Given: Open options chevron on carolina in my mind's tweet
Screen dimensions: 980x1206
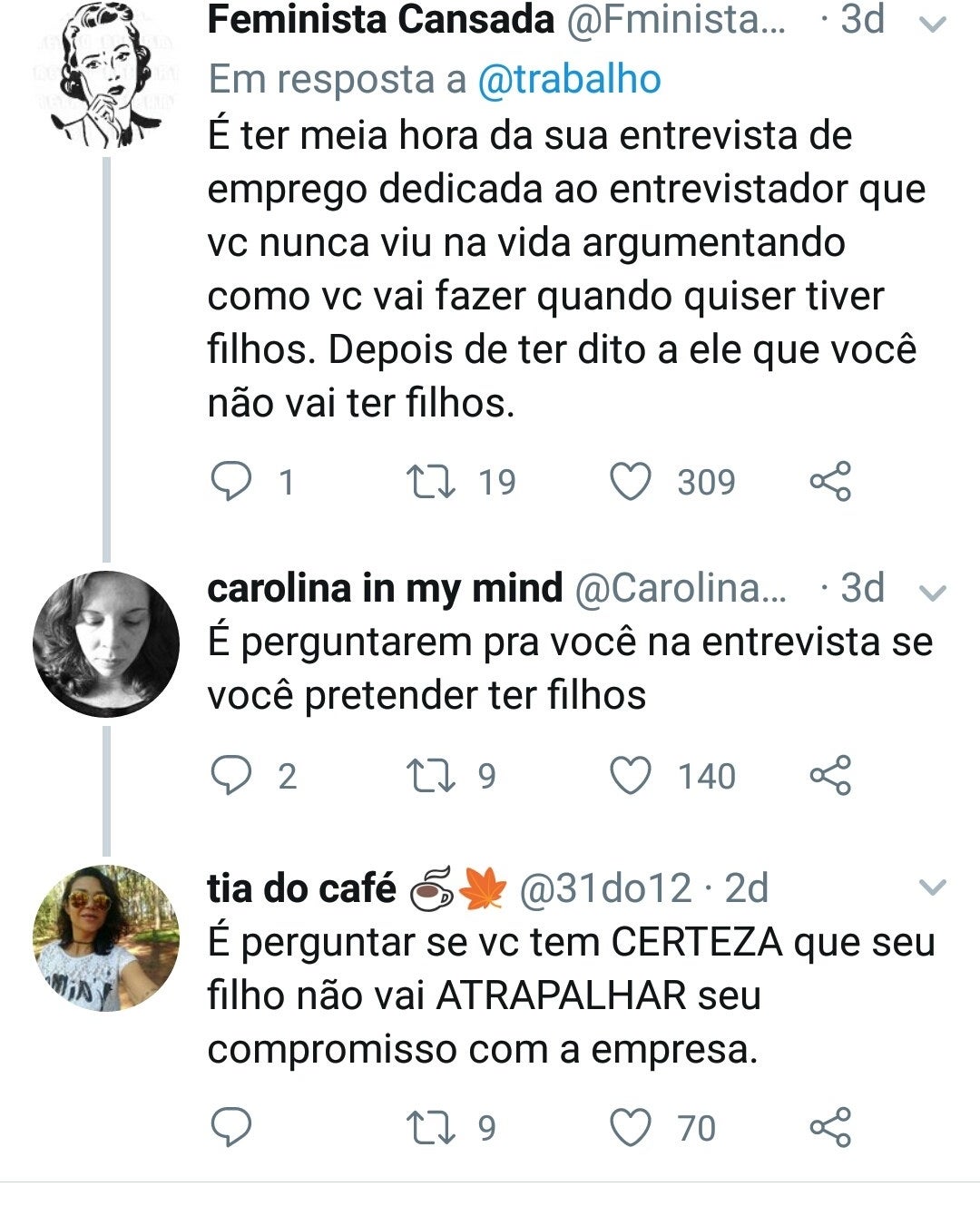Looking at the screenshot, I should point(933,593).
